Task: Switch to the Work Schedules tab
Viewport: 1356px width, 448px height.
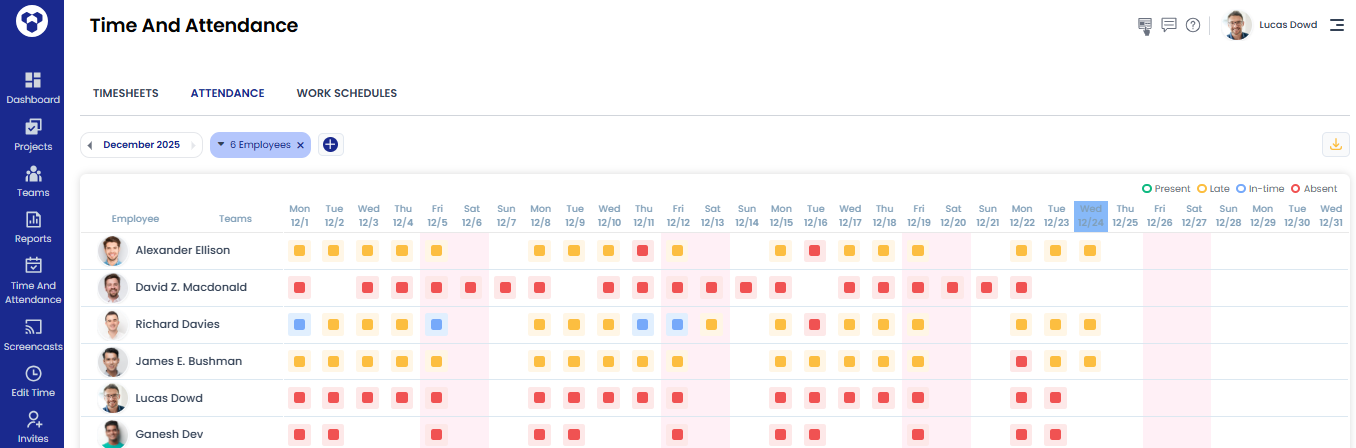Action: point(346,93)
